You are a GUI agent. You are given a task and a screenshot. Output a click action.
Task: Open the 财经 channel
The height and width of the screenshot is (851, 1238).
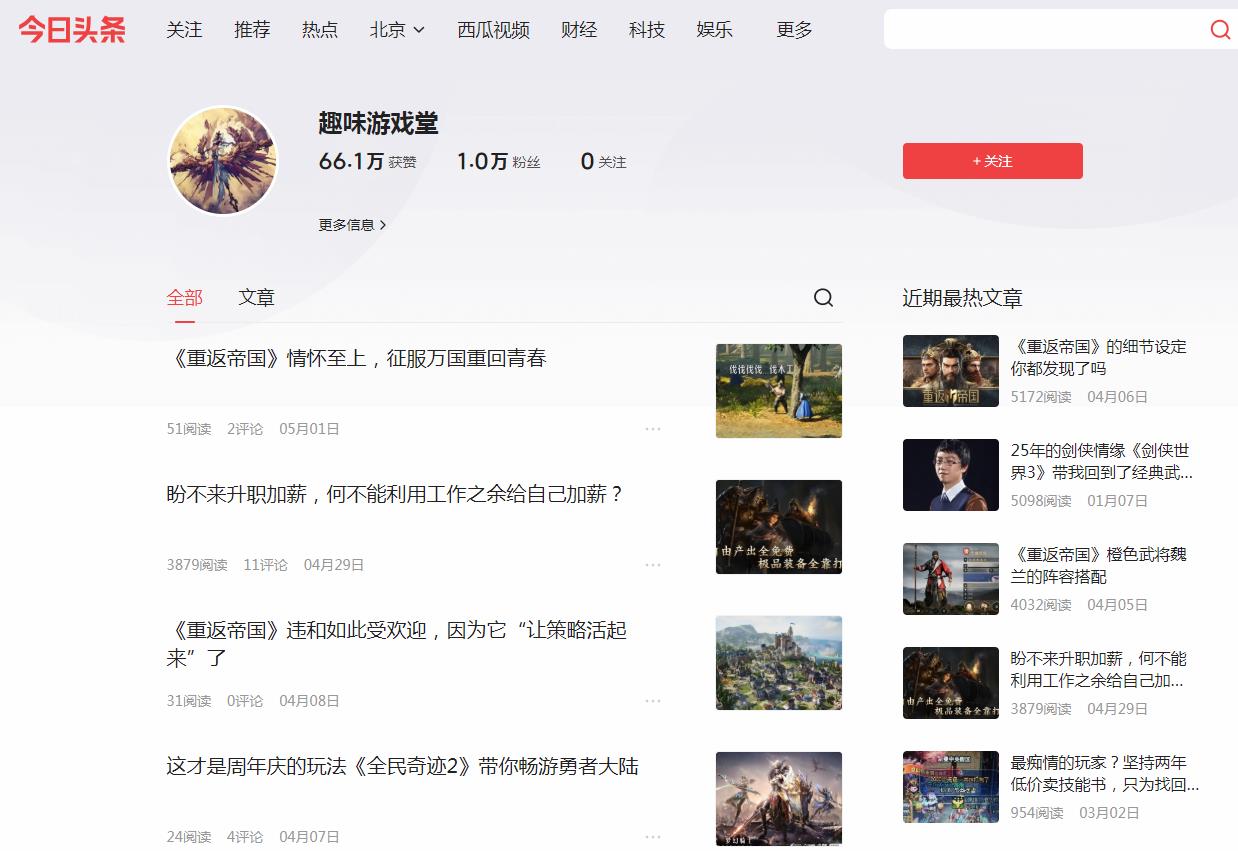point(579,30)
